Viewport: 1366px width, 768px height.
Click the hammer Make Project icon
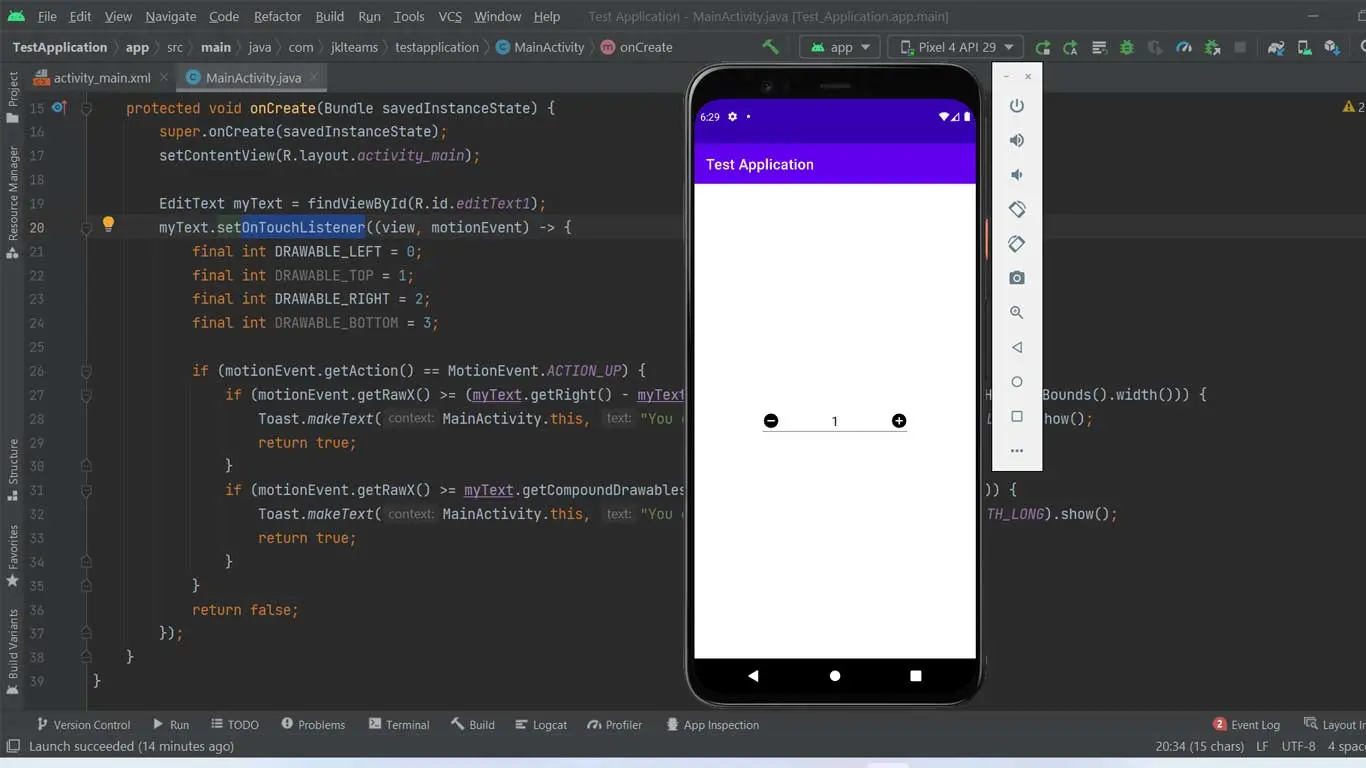coord(770,47)
